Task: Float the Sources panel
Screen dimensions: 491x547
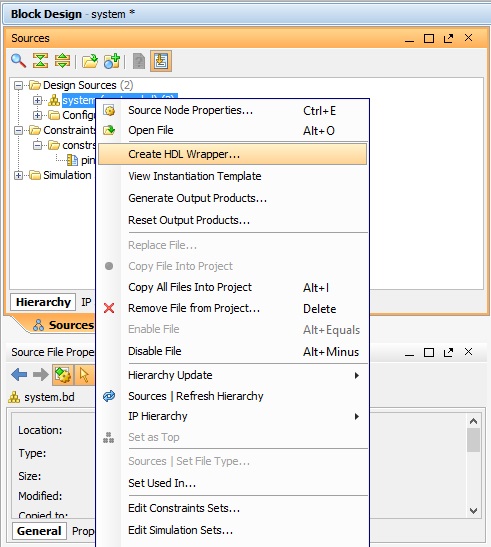Action: [448, 38]
